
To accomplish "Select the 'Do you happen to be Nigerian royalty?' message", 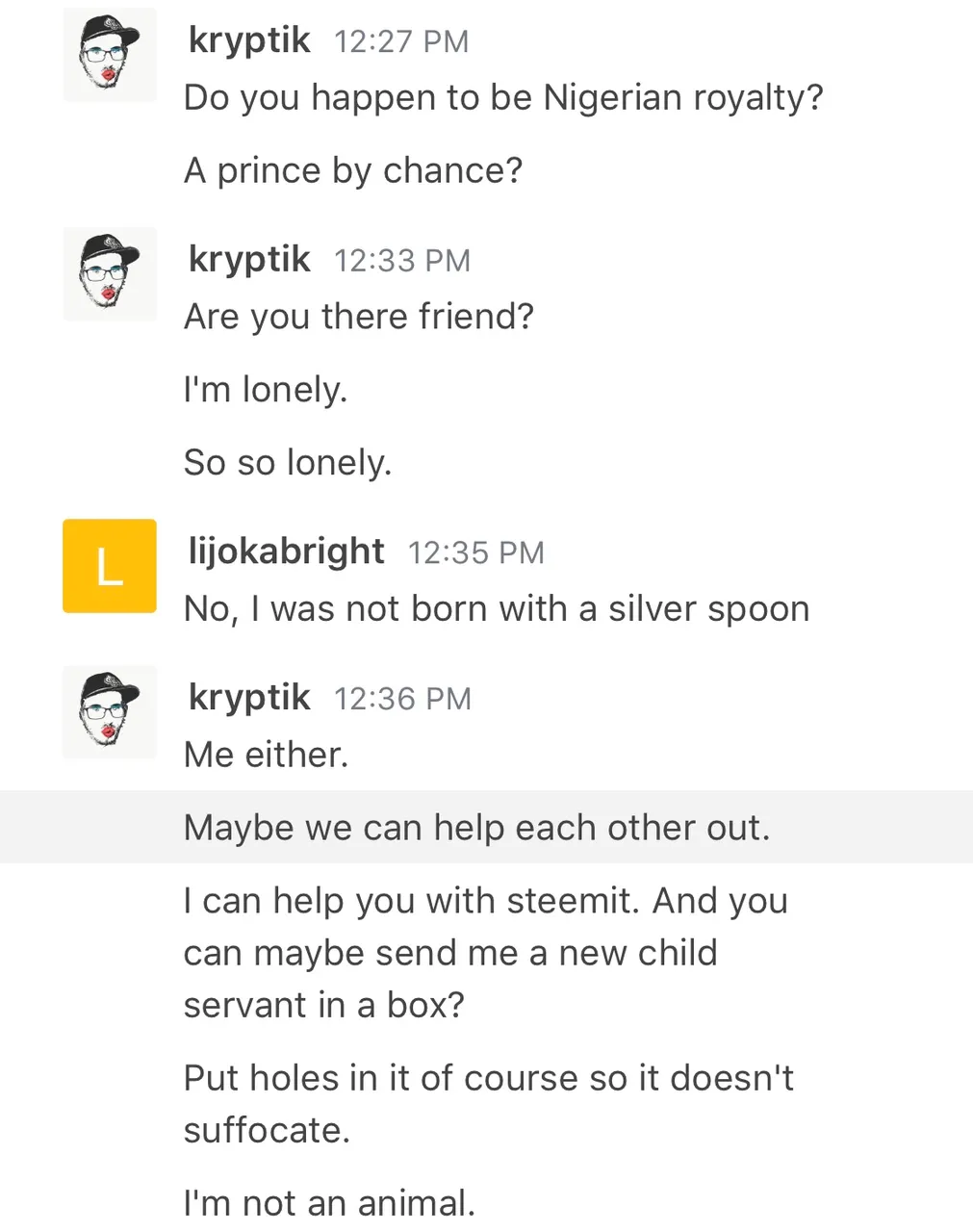I will tap(503, 98).
